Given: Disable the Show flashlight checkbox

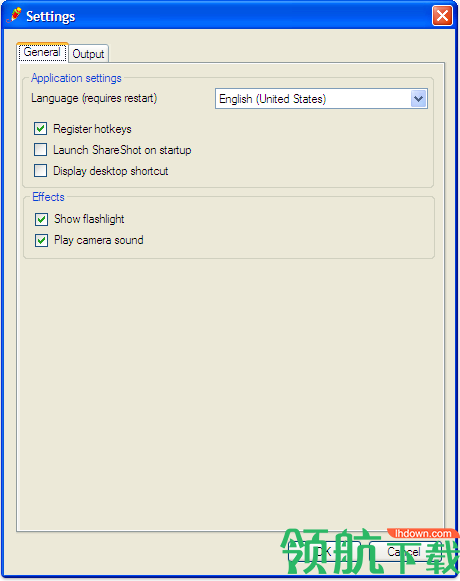Looking at the screenshot, I should pos(42,219).
